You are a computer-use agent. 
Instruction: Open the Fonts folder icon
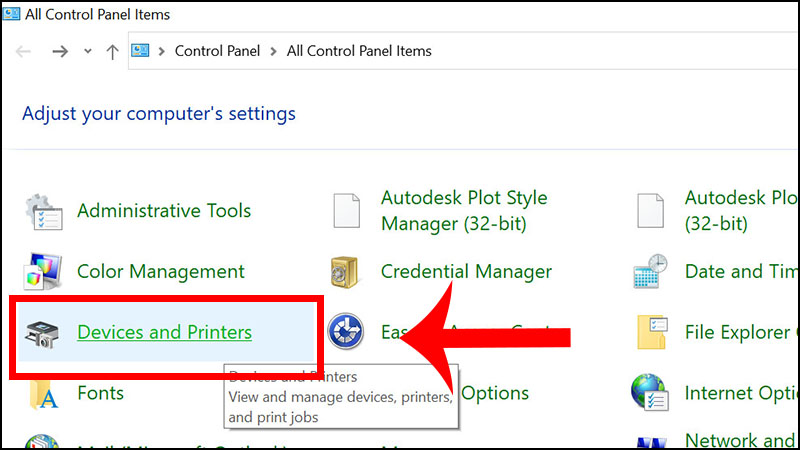[x=43, y=394]
